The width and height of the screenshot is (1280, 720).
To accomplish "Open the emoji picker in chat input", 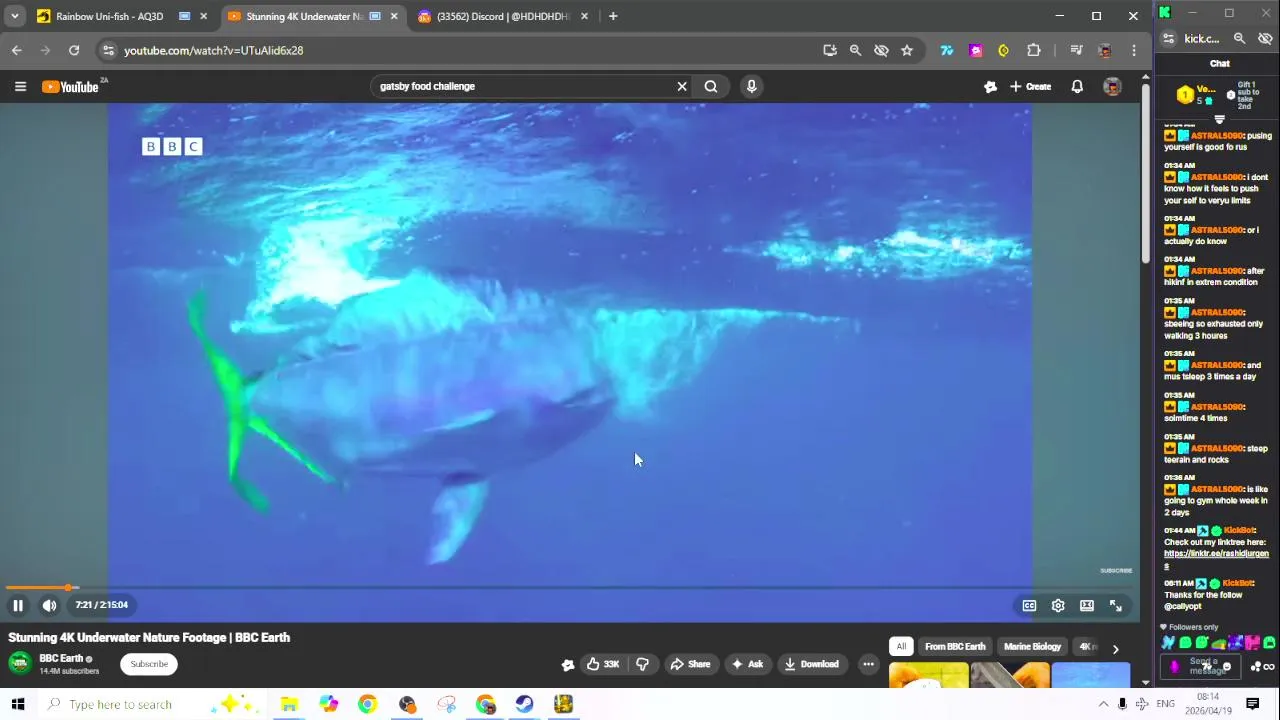I will [1227, 667].
